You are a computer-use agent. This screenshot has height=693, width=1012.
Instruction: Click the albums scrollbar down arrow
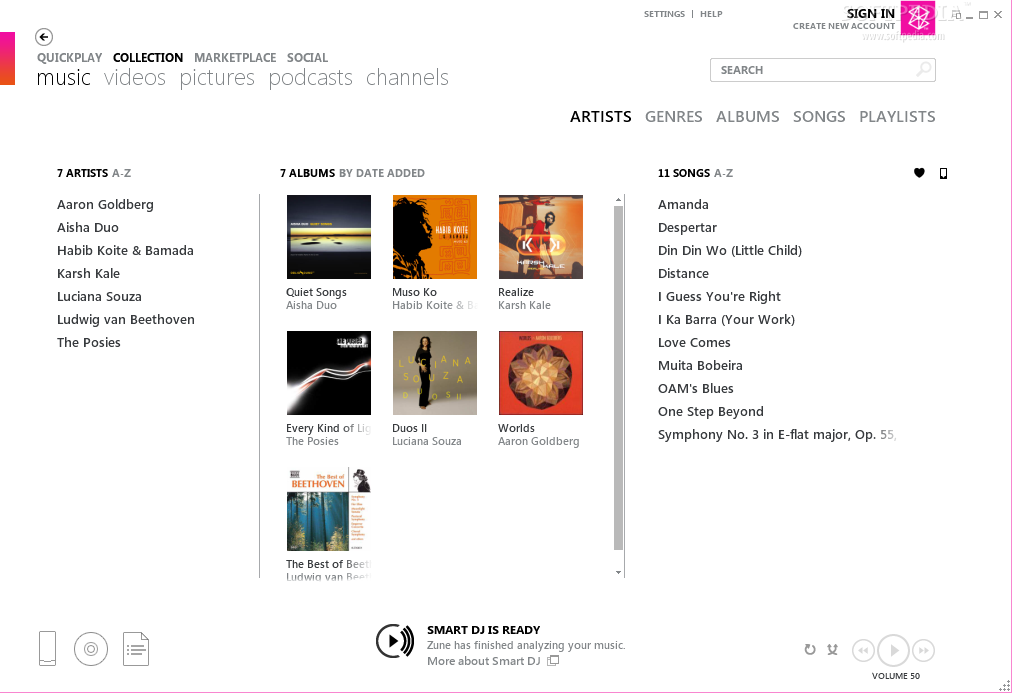tap(618, 572)
